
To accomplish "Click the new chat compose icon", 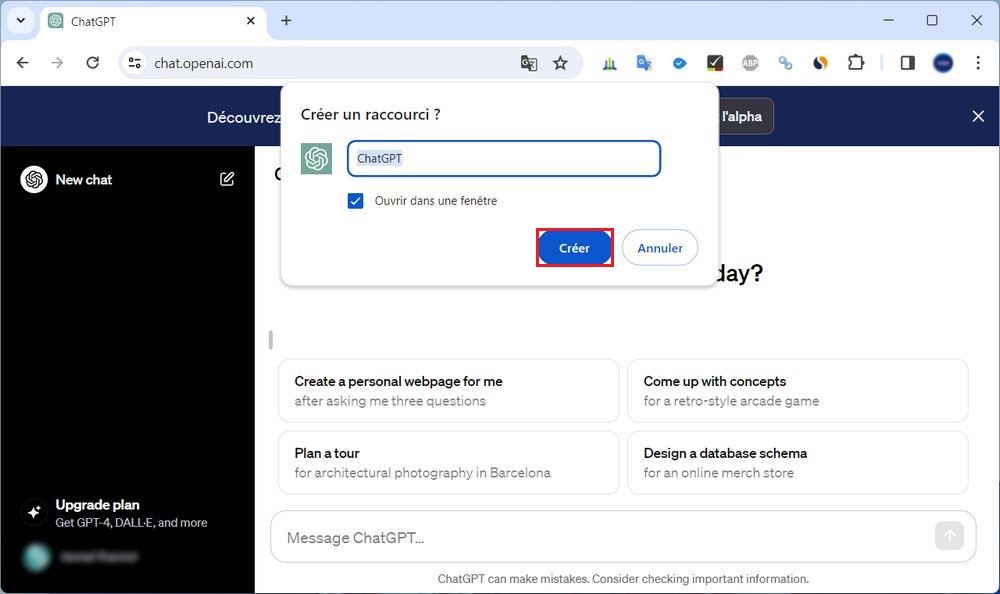I will point(227,179).
